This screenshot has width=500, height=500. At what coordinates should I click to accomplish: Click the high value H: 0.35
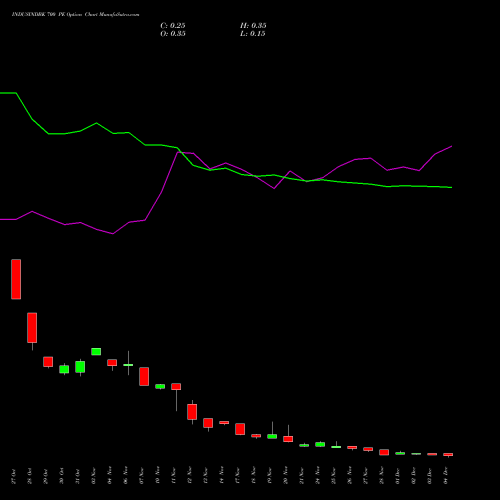(x=253, y=26)
